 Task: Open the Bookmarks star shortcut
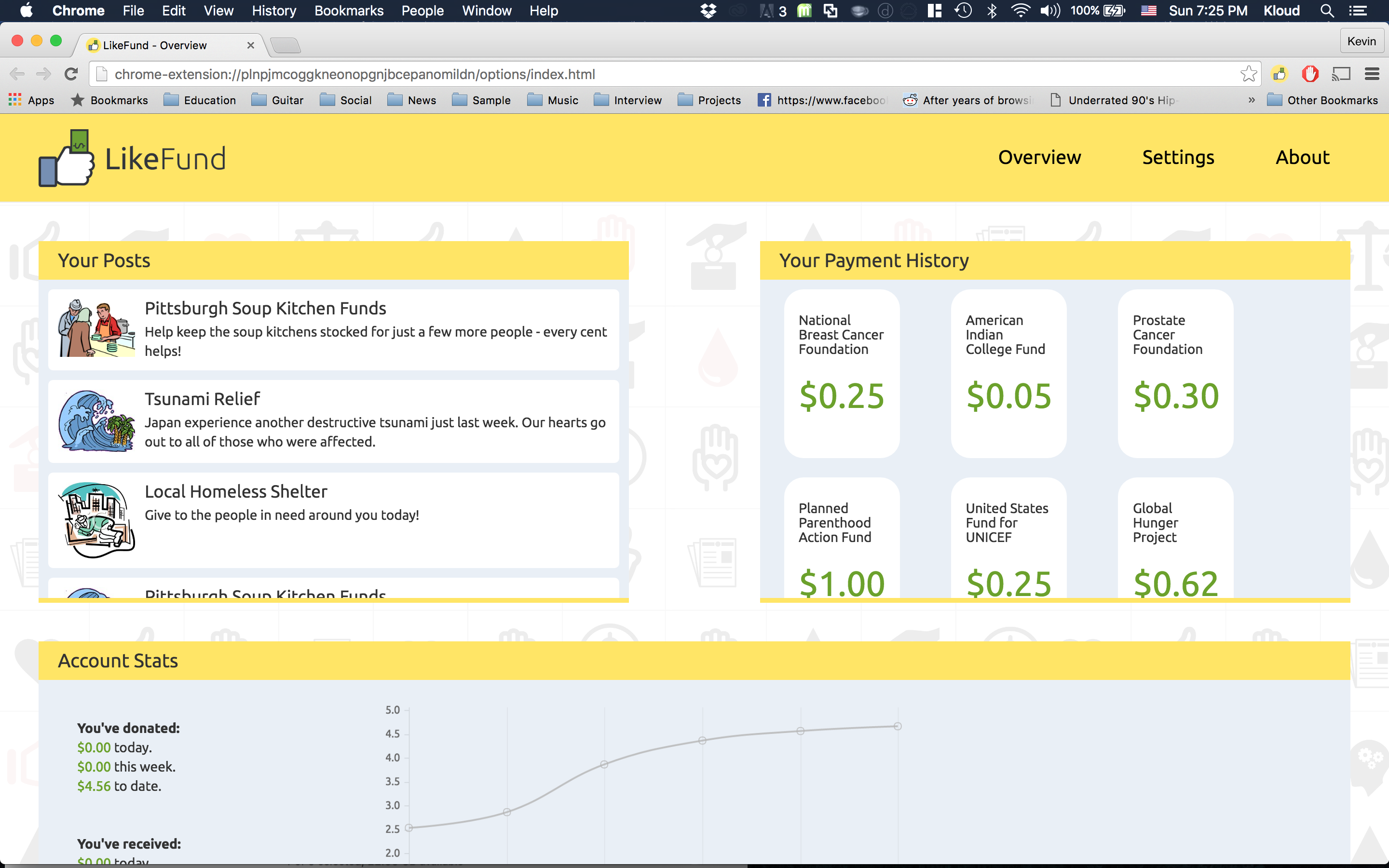click(x=109, y=100)
